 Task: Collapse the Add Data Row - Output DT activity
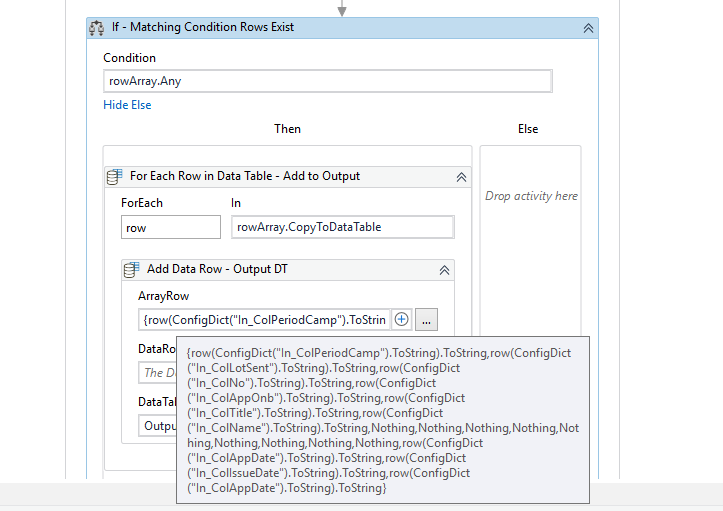[444, 270]
